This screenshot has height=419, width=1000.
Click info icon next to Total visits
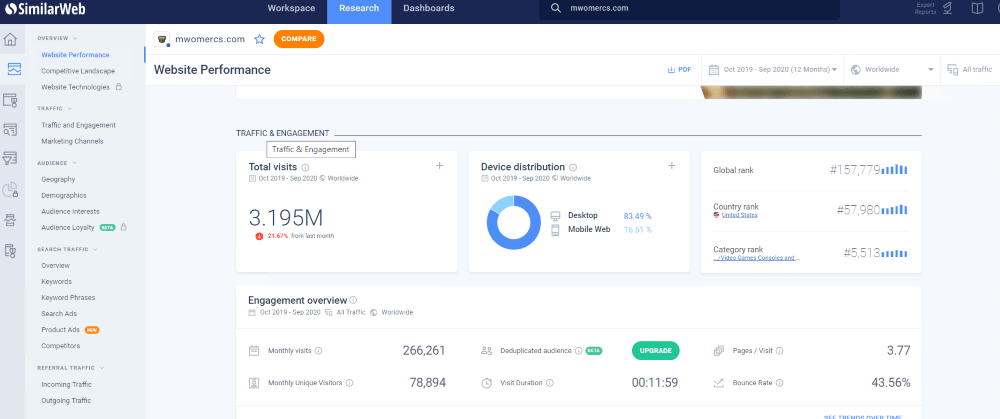306,167
